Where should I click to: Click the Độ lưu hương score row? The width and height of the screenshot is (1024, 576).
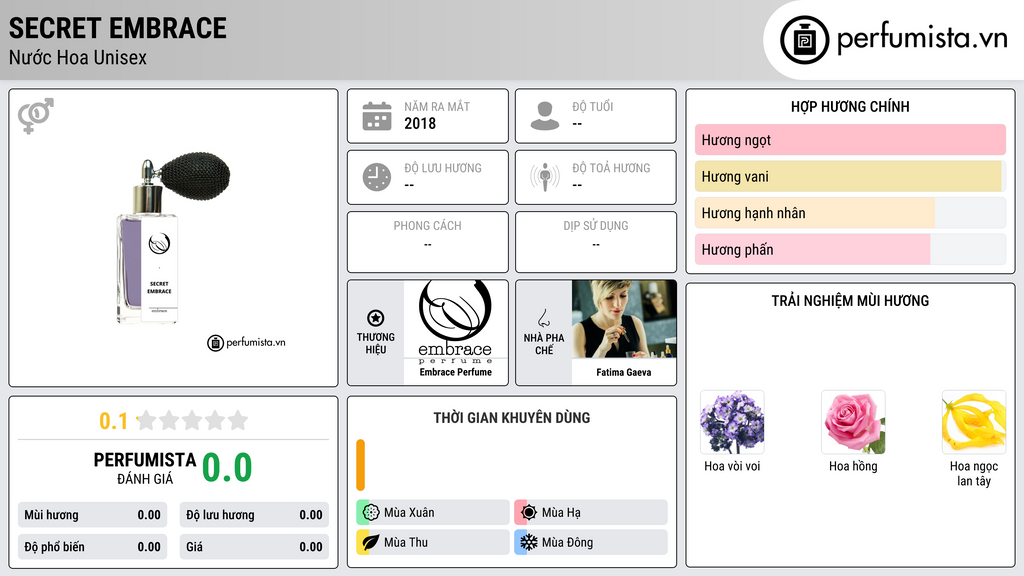coord(254,515)
